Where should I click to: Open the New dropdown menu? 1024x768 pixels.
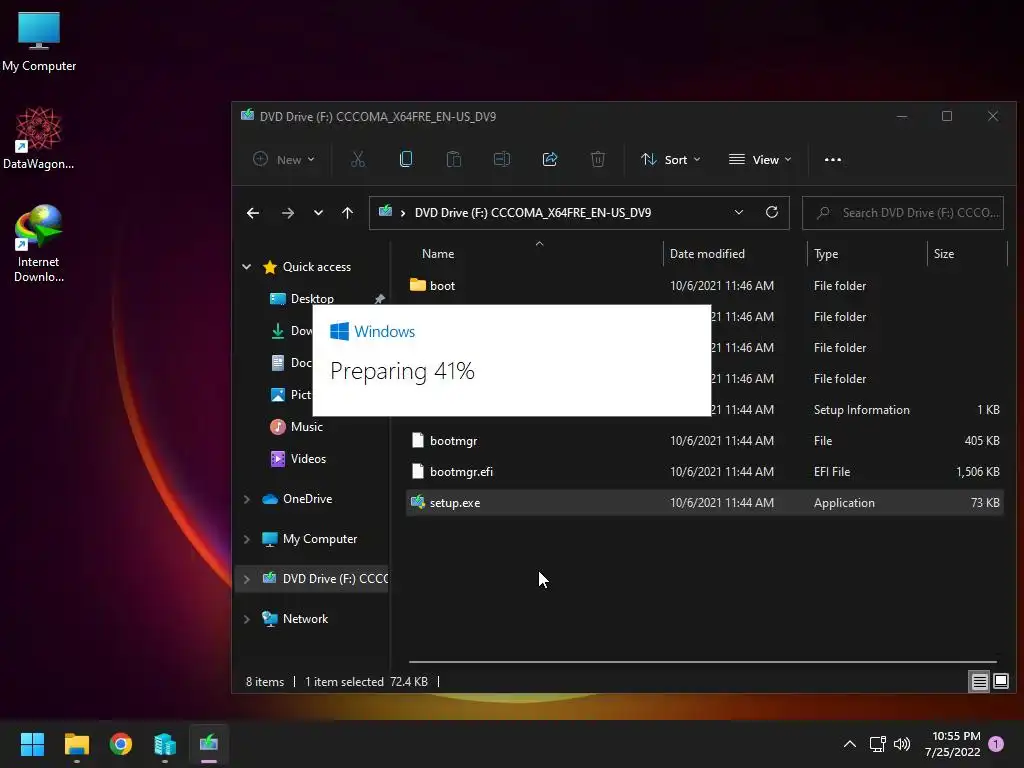284,159
